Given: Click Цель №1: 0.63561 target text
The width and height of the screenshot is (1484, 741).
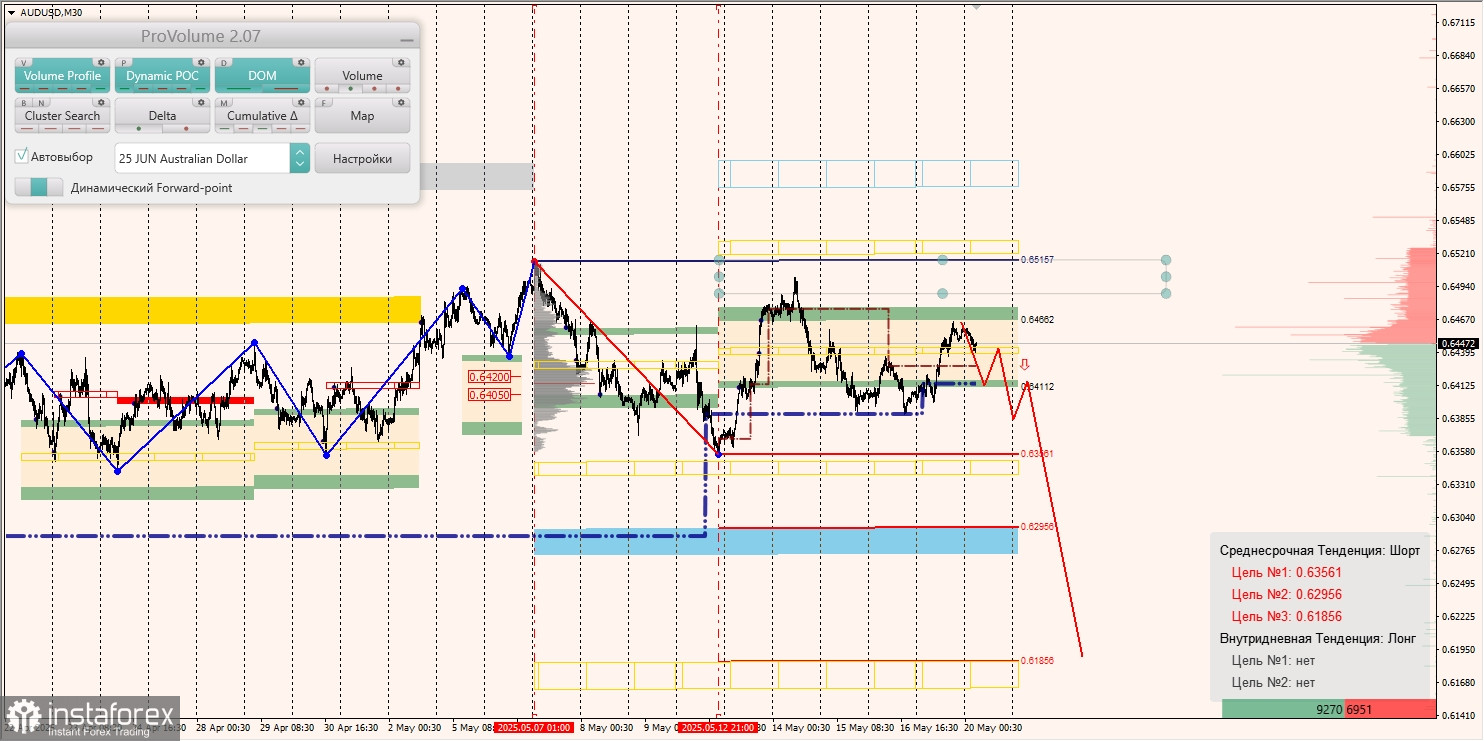Looking at the screenshot, I should click(1286, 573).
